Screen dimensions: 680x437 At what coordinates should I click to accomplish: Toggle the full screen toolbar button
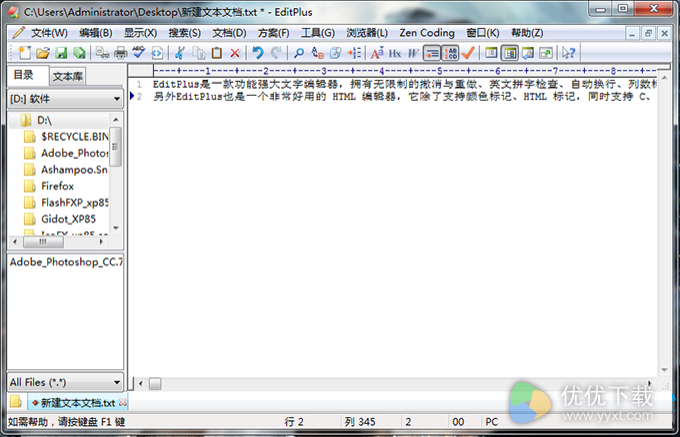pyautogui.click(x=546, y=53)
